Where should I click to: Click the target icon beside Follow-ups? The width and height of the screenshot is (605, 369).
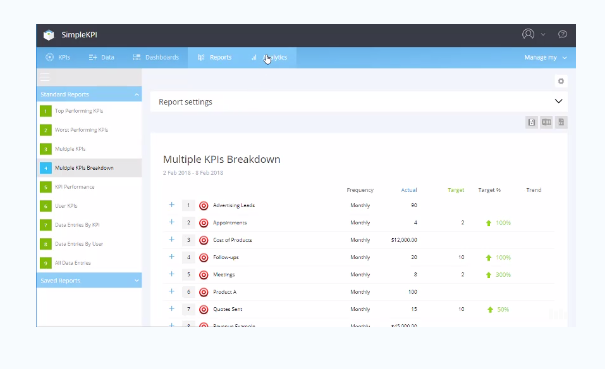[x=204, y=257]
